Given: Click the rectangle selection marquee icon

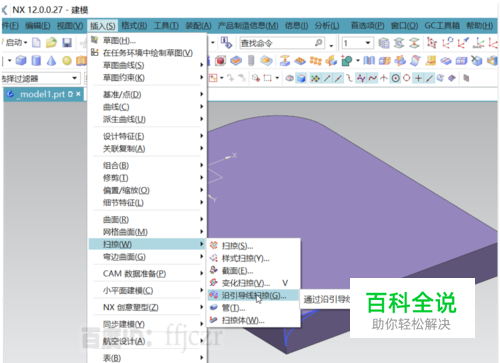Looking at the screenshot, I should [267, 78].
